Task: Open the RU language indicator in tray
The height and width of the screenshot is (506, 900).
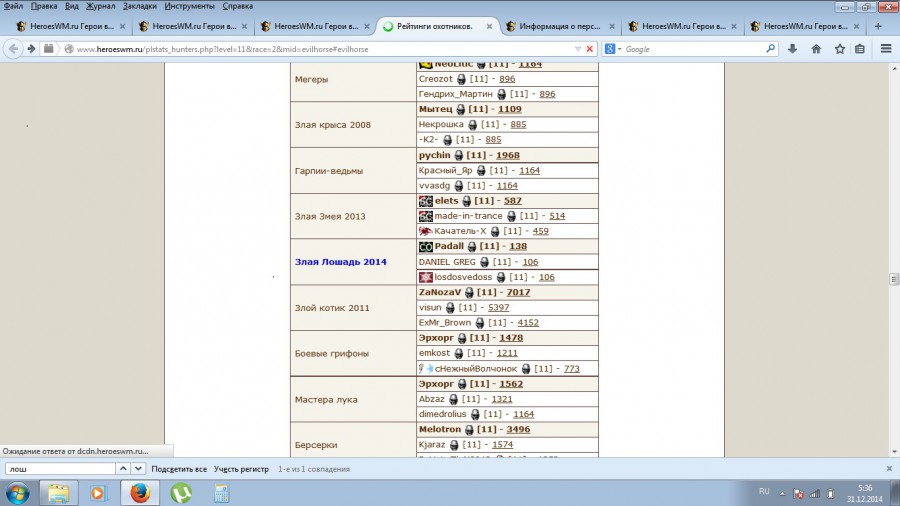Action: click(764, 492)
